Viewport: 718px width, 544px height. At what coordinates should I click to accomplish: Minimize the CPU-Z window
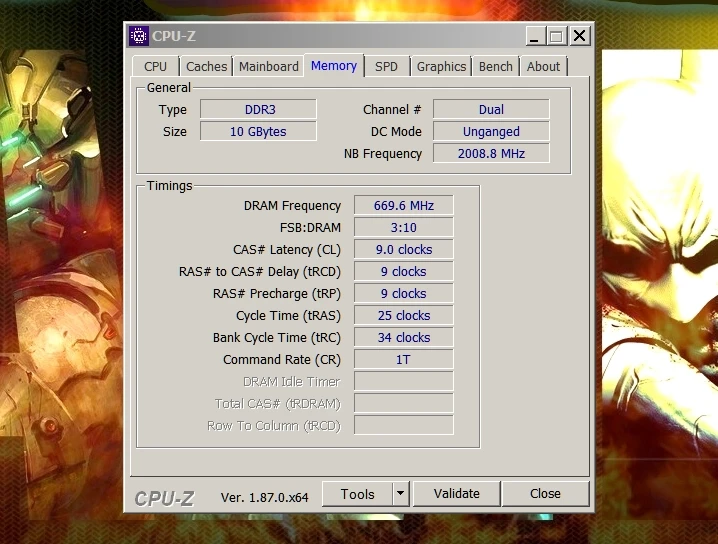pos(535,36)
